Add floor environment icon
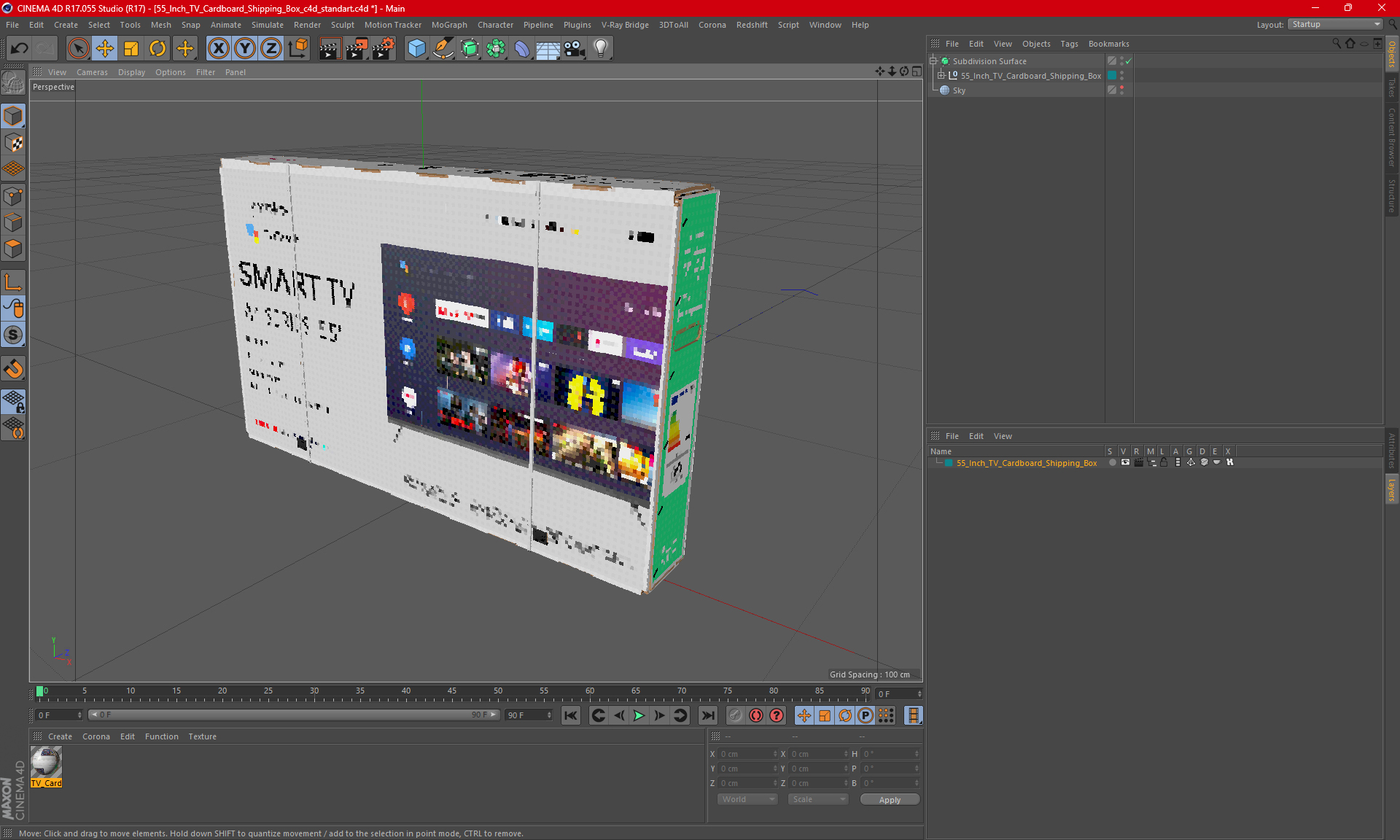The height and width of the screenshot is (840, 1400). click(548, 49)
